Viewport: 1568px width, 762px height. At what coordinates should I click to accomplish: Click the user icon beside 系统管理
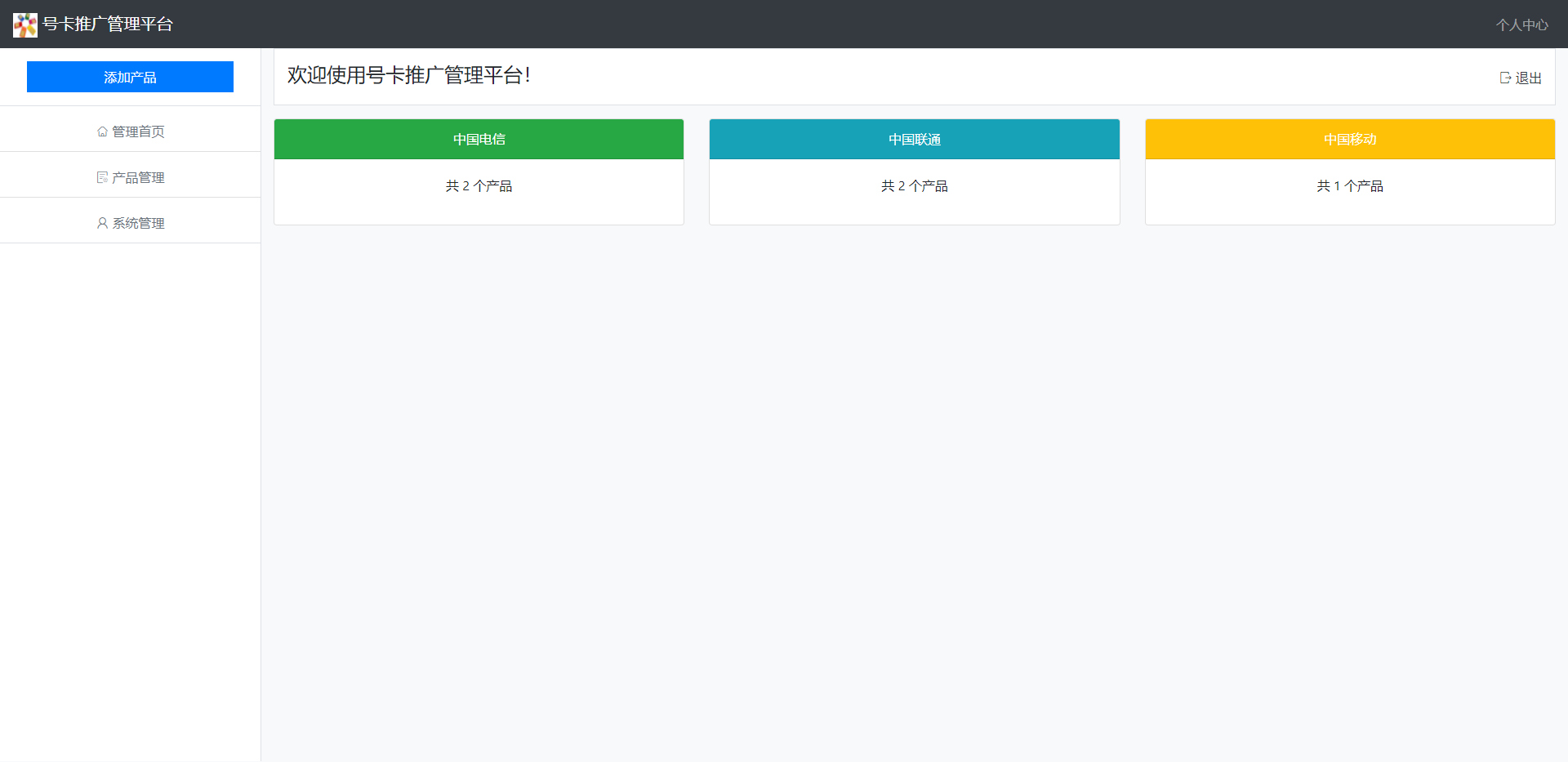102,223
